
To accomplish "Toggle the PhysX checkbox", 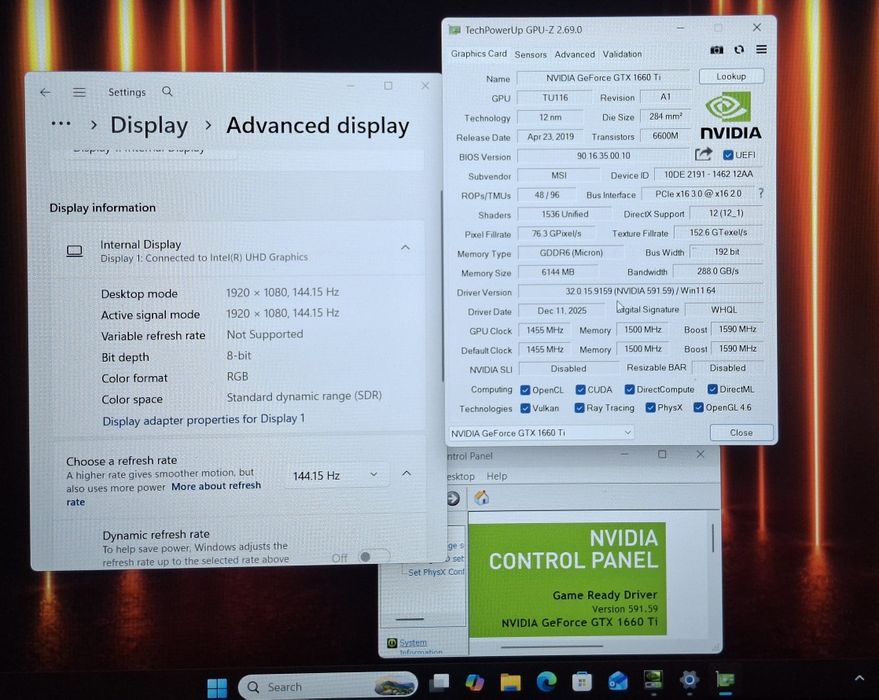I will coord(650,407).
